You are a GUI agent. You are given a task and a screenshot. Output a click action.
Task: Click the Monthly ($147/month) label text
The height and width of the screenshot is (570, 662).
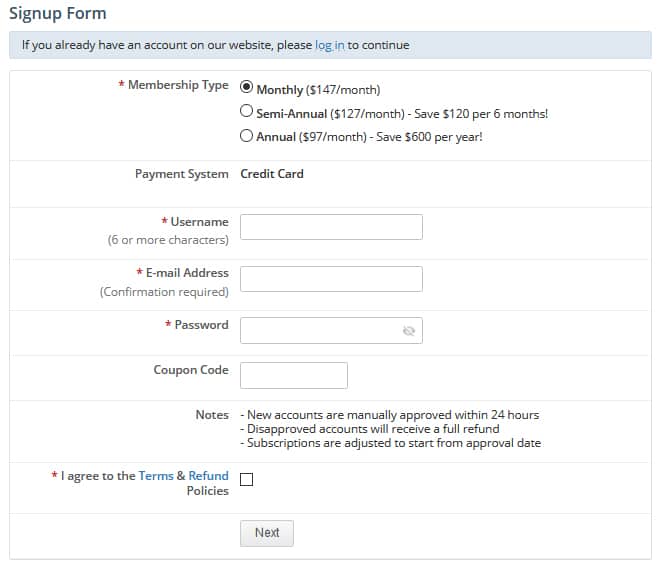318,90
